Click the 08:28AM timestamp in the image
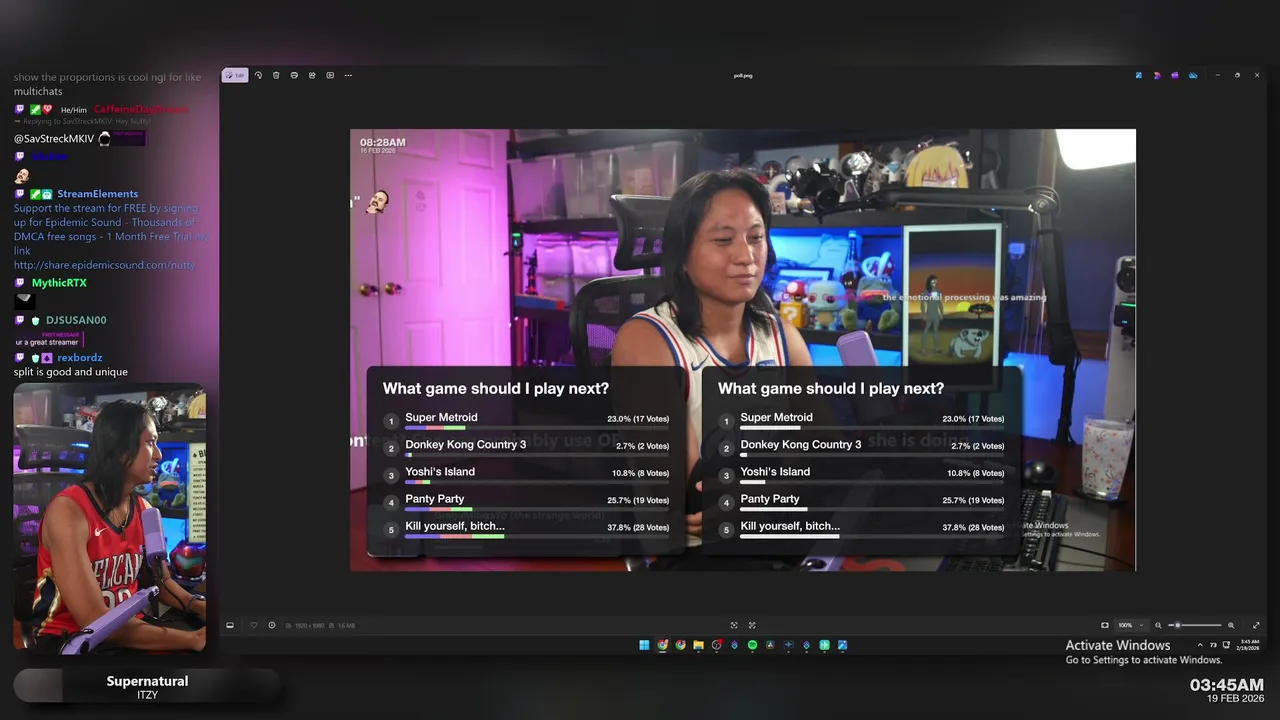This screenshot has height=720, width=1280. 383,143
